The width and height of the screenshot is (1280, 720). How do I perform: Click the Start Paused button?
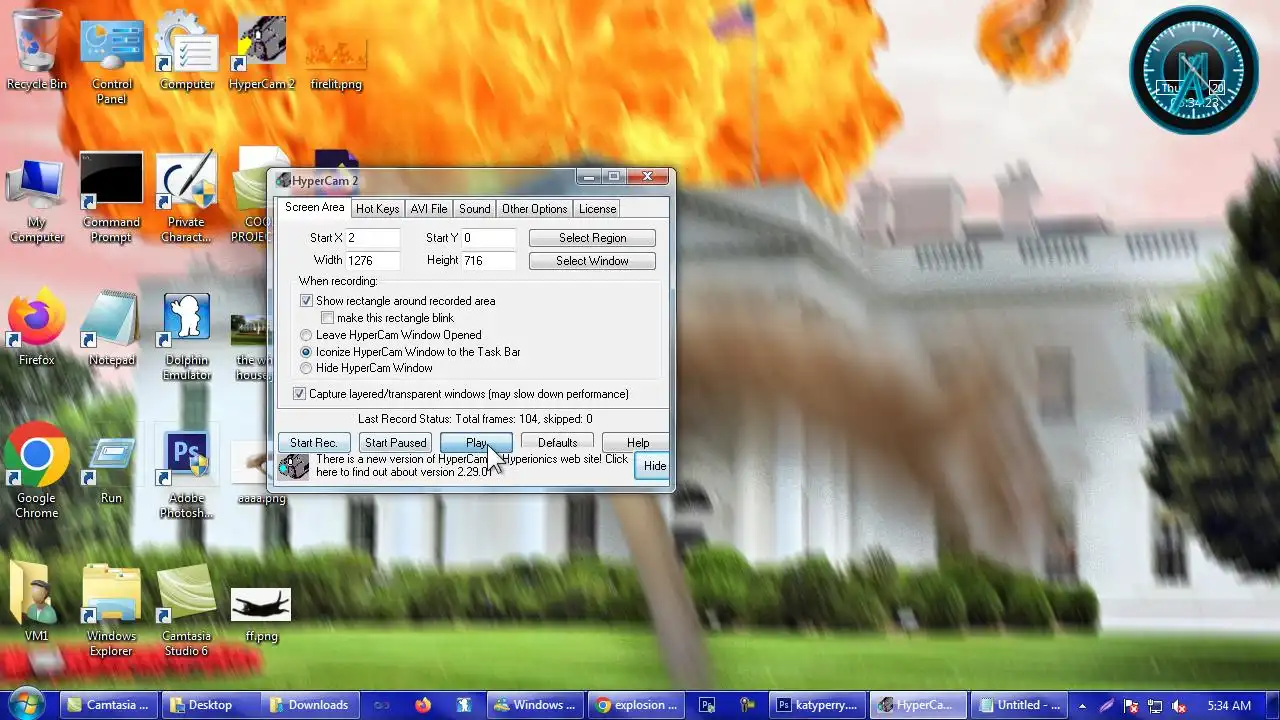tap(395, 443)
